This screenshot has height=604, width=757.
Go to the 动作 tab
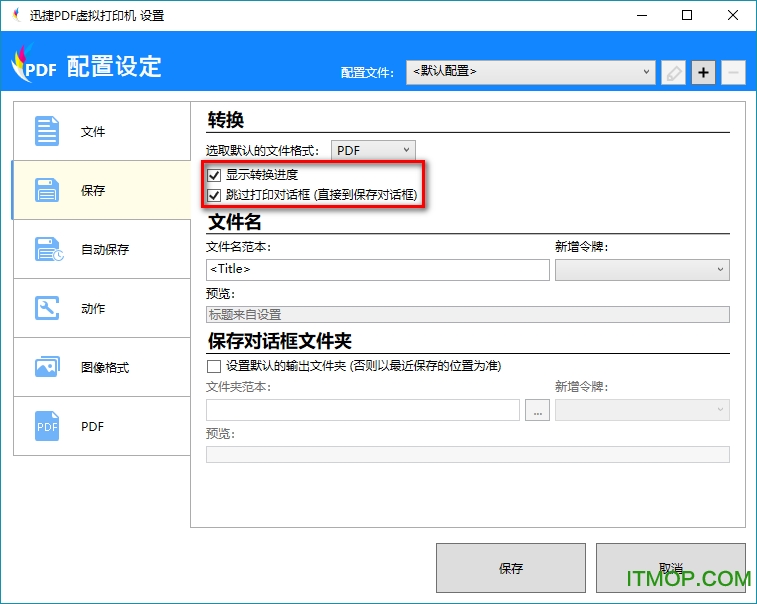102,308
